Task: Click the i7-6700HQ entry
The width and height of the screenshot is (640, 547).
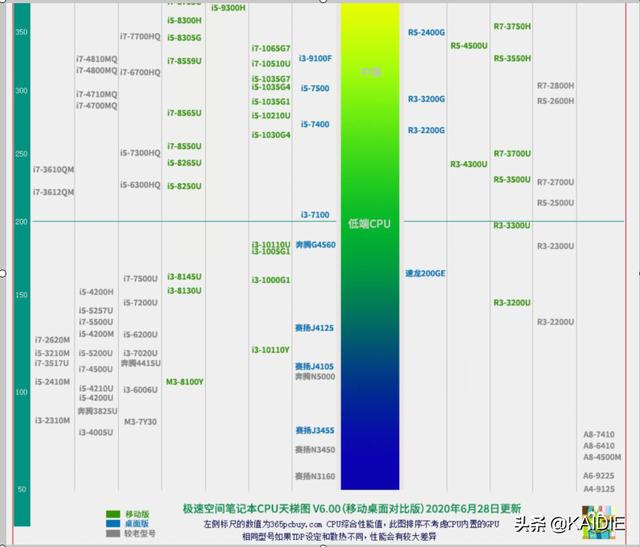Action: click(x=140, y=72)
